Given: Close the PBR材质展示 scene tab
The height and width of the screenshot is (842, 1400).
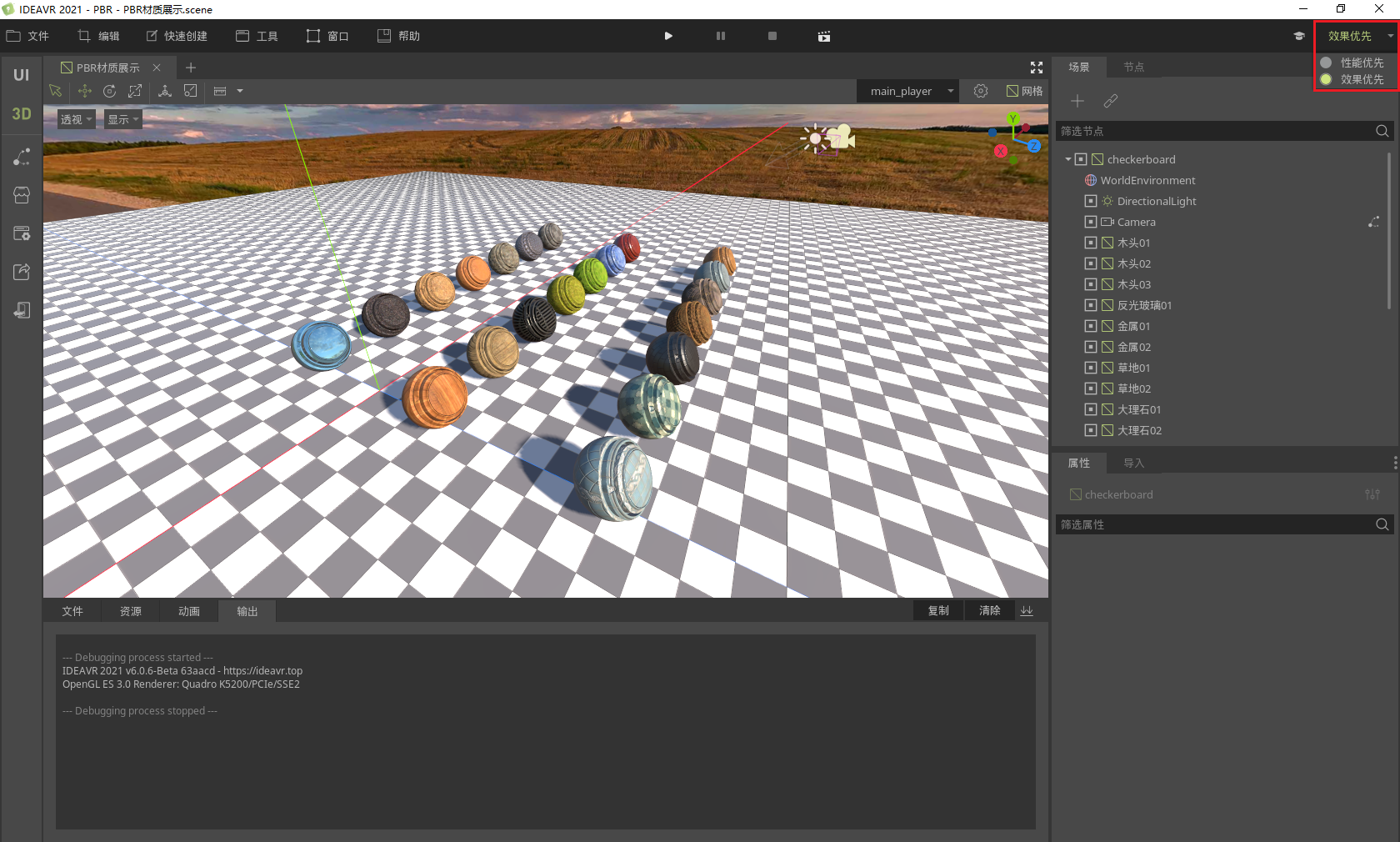Looking at the screenshot, I should [157, 68].
